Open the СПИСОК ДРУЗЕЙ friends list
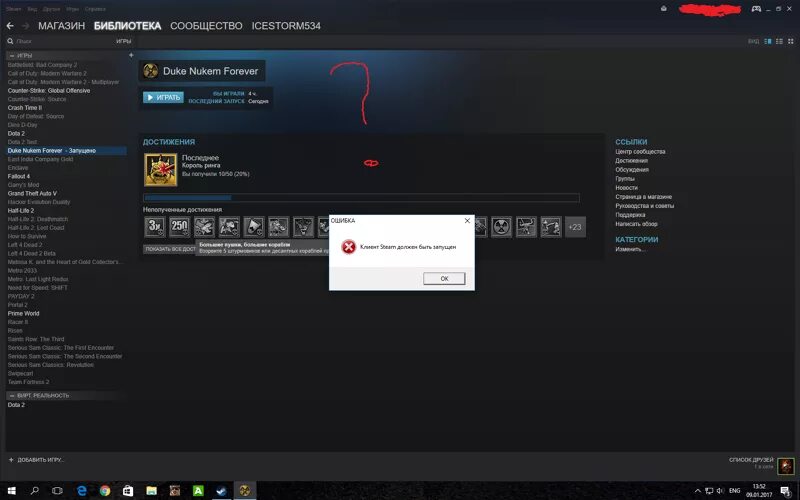 coord(751,460)
